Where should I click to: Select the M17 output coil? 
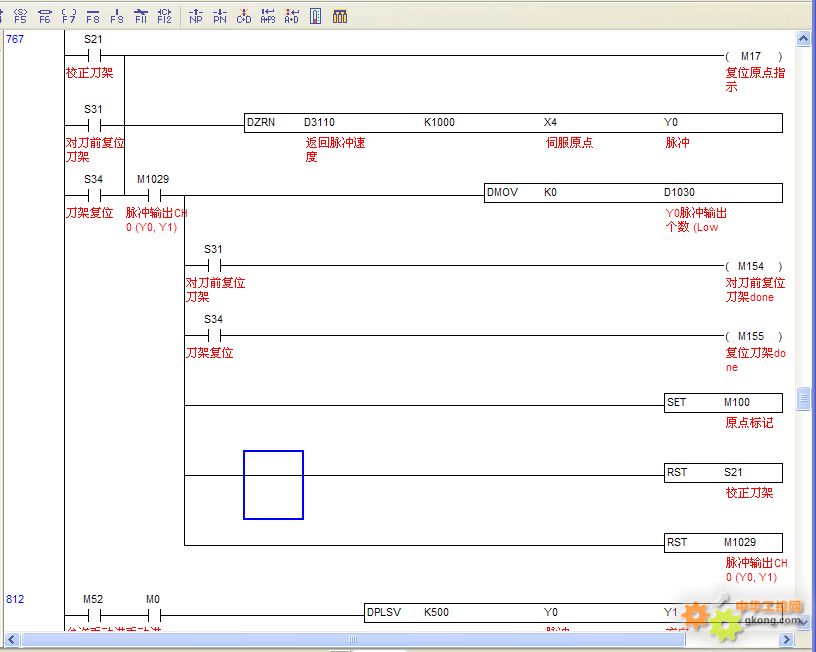(754, 56)
